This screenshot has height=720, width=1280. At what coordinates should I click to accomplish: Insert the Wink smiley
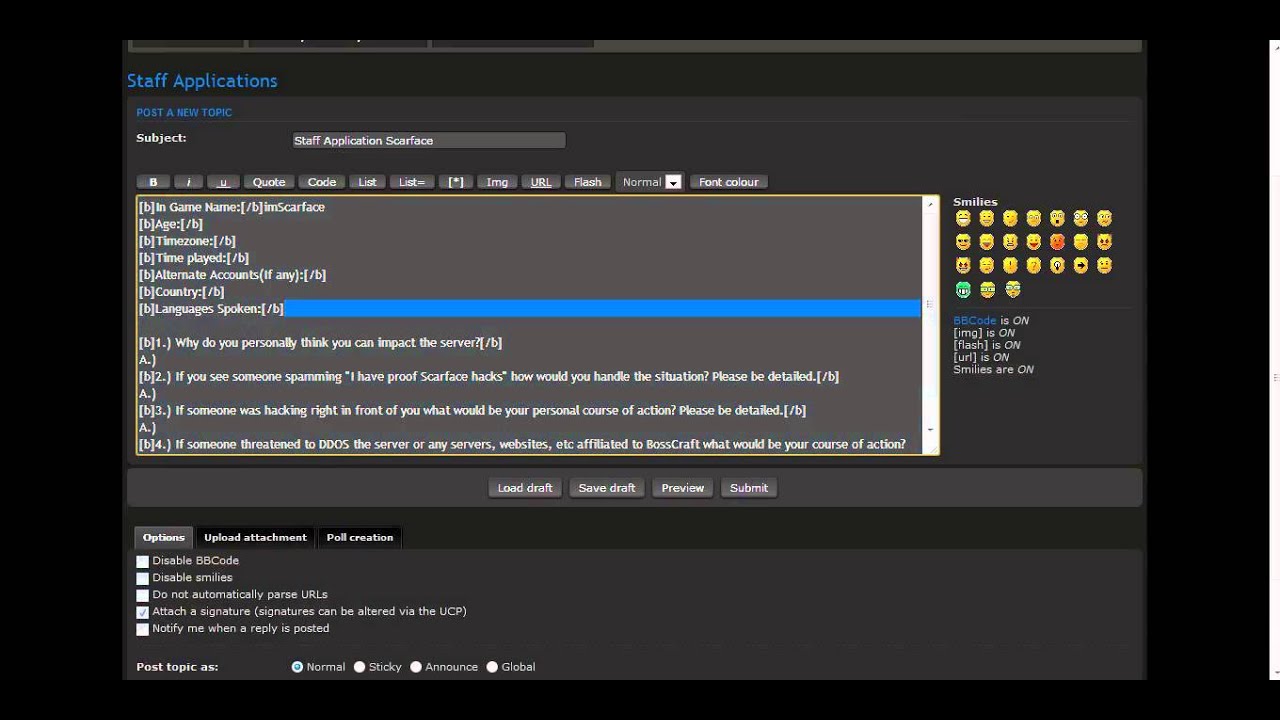(x=1010, y=218)
